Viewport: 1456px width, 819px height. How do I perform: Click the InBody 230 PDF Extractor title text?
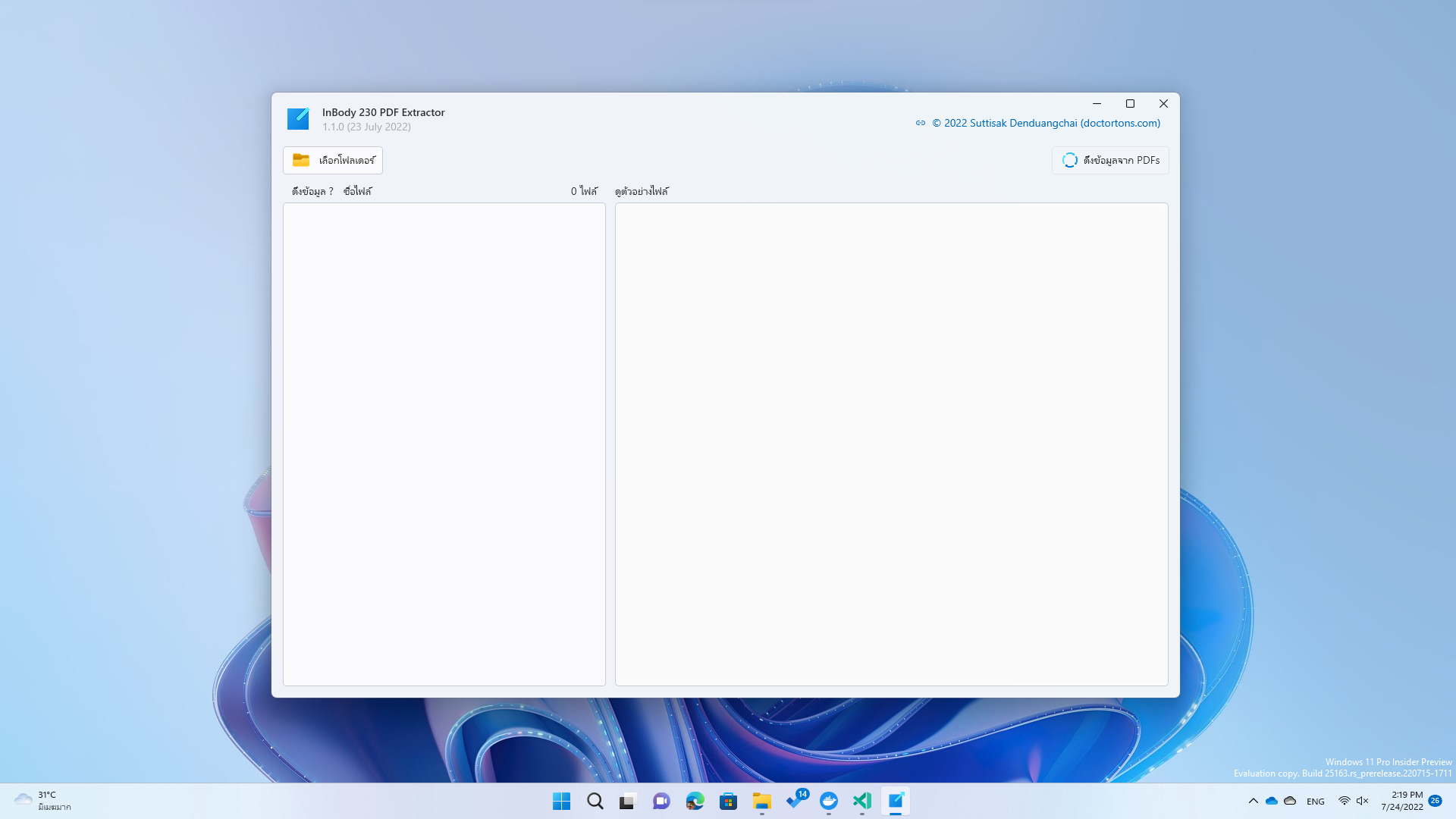[x=384, y=112]
